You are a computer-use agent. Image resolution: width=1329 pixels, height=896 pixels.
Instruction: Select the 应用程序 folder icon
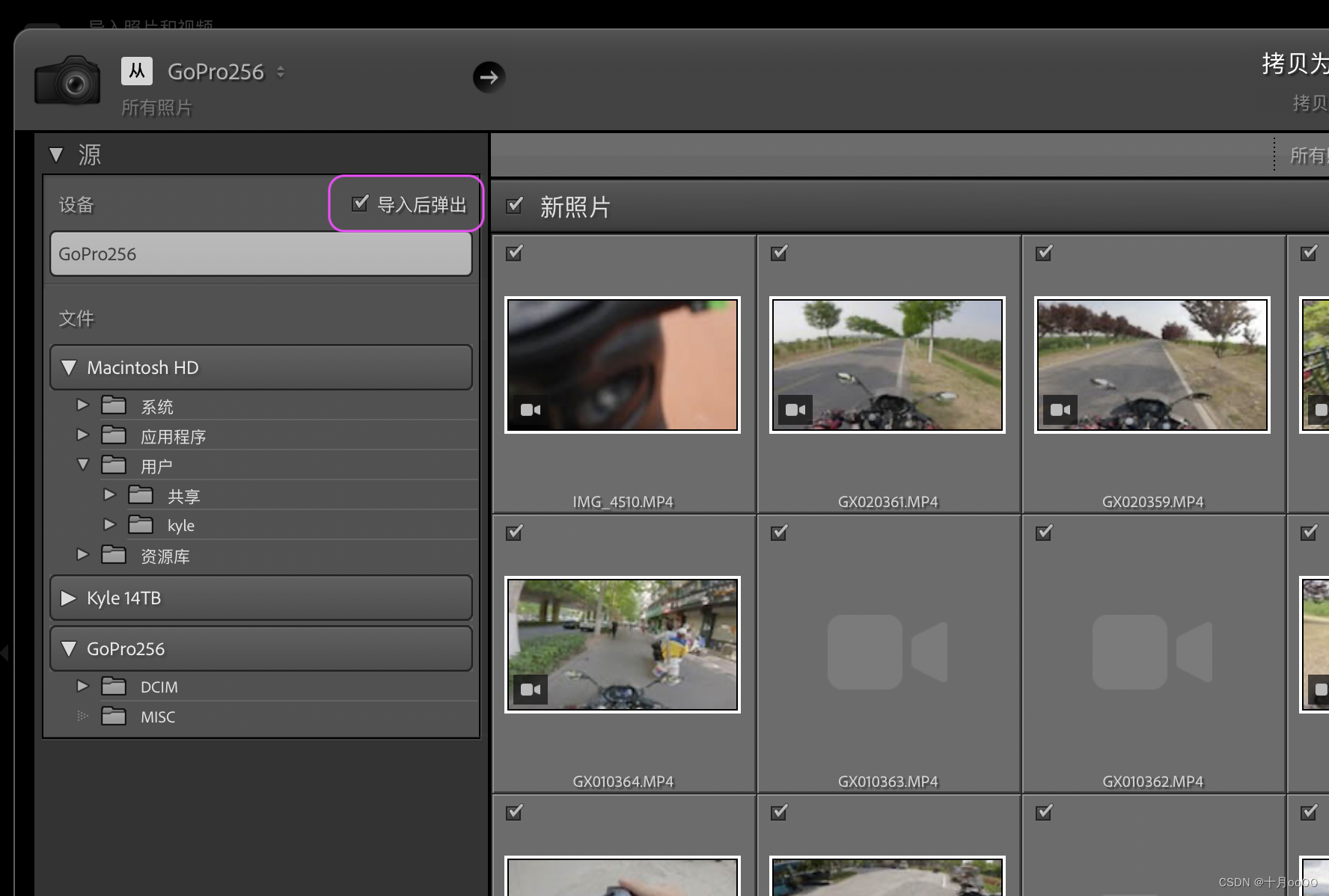click(114, 435)
